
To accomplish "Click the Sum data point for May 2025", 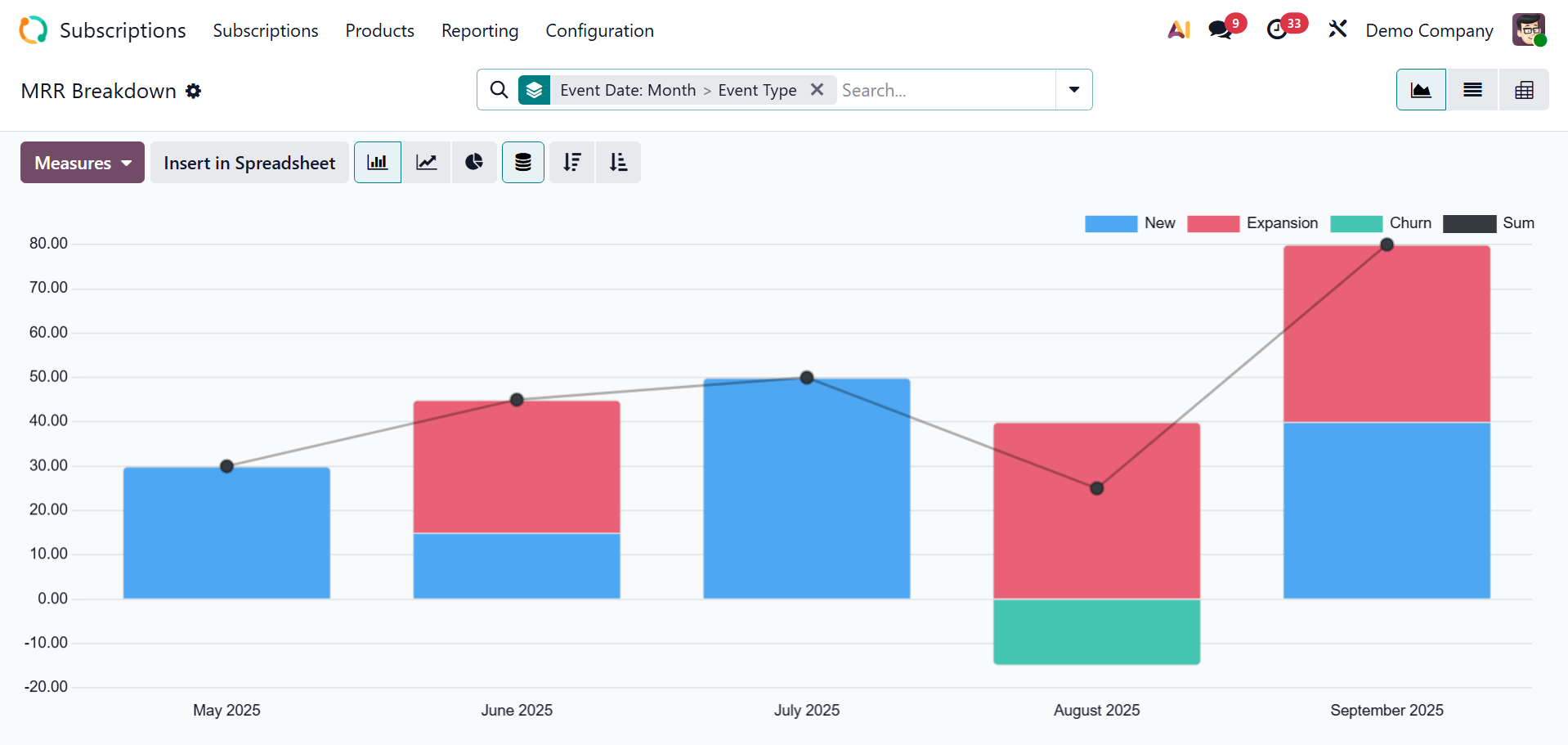I will [x=227, y=466].
